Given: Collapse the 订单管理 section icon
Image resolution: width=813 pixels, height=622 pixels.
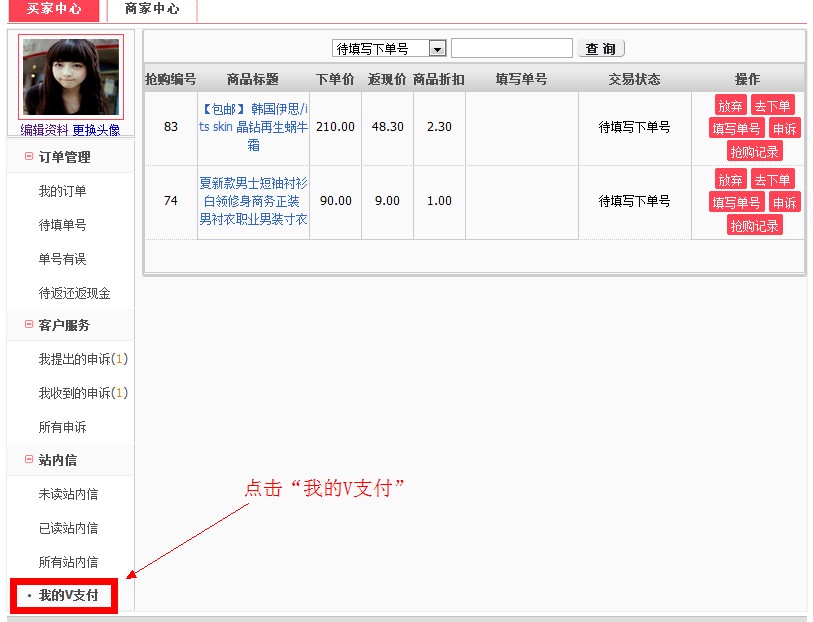Looking at the screenshot, I should (29, 156).
